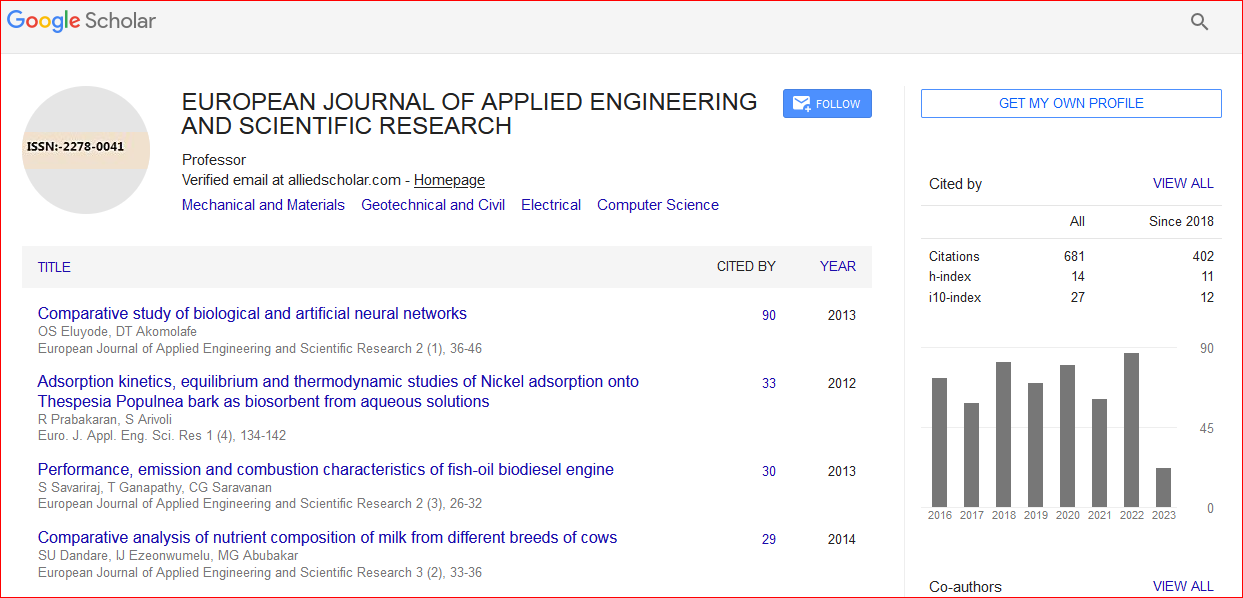Click the 2022 citation bar in chart
Screen dimensions: 1243x598
coord(1131,430)
